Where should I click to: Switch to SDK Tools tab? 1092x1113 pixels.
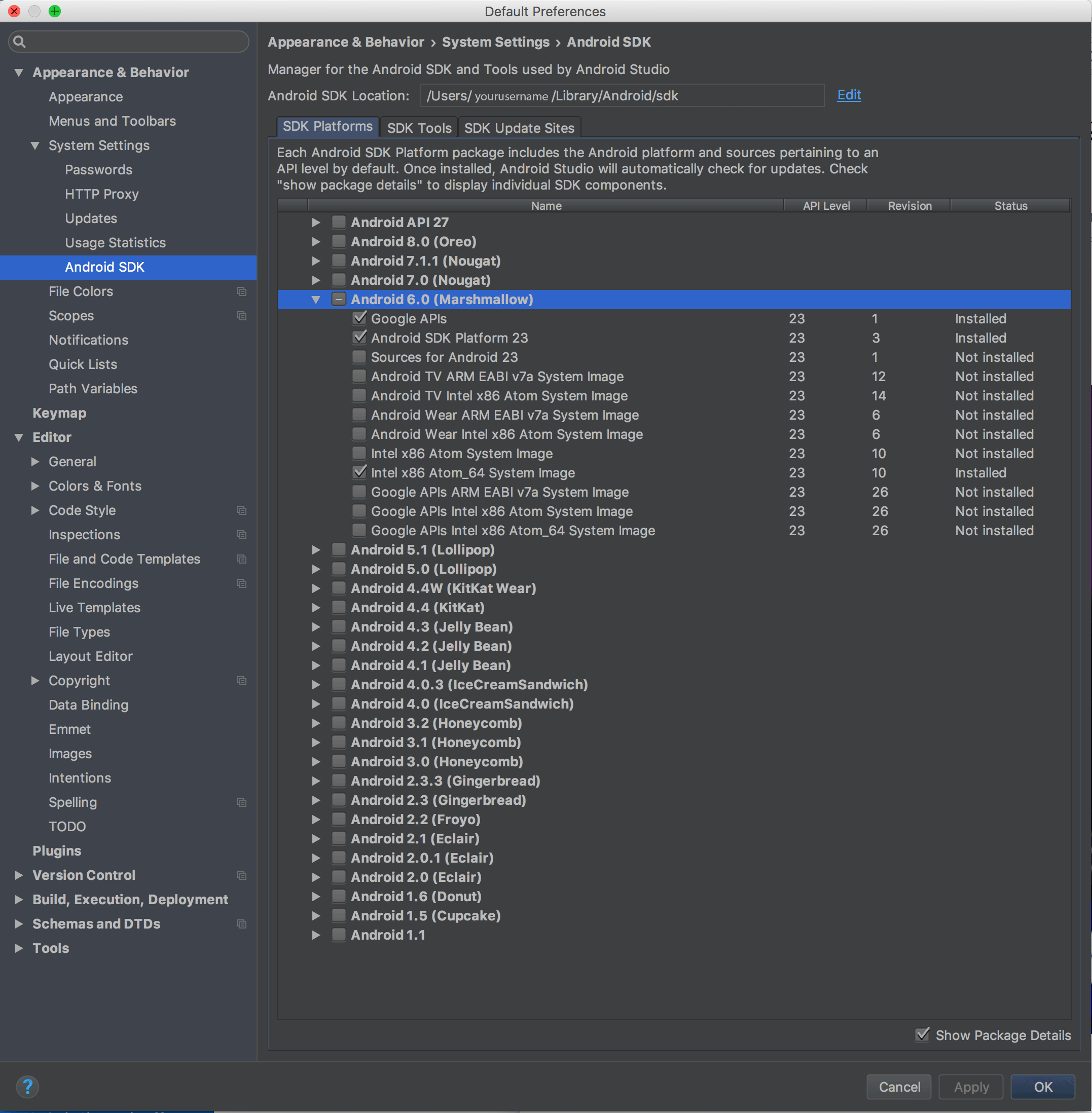click(419, 128)
